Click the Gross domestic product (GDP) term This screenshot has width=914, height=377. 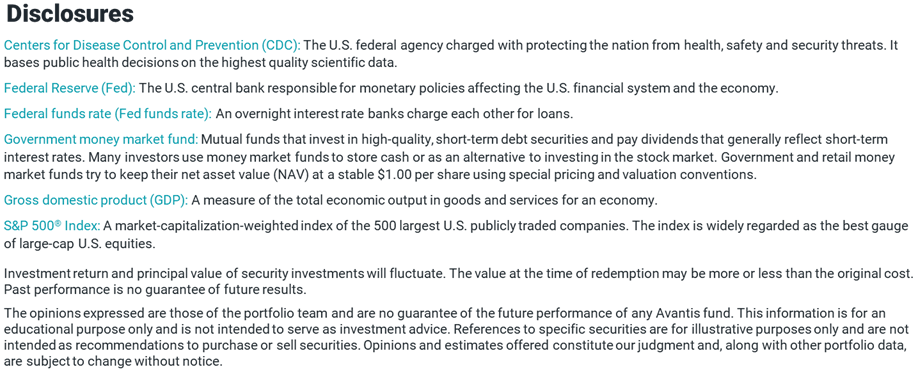(96, 200)
